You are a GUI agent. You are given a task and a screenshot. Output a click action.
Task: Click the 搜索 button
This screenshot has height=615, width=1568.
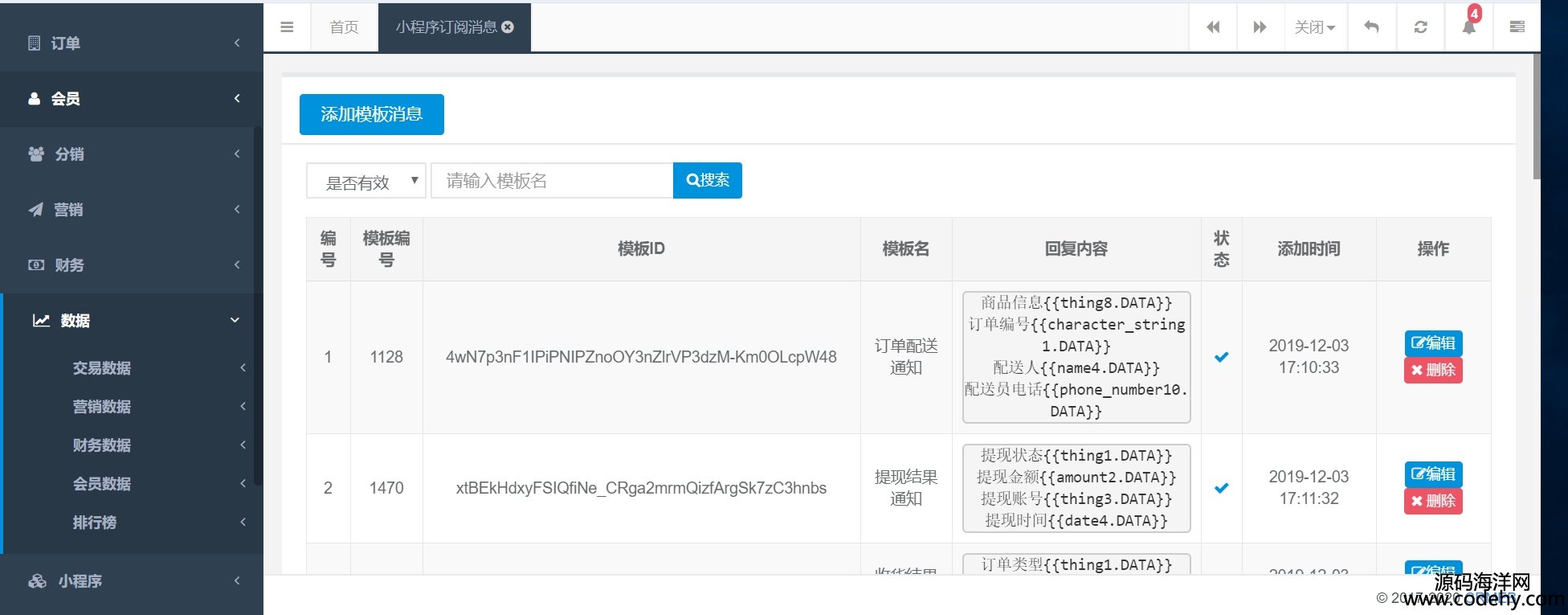coord(708,180)
